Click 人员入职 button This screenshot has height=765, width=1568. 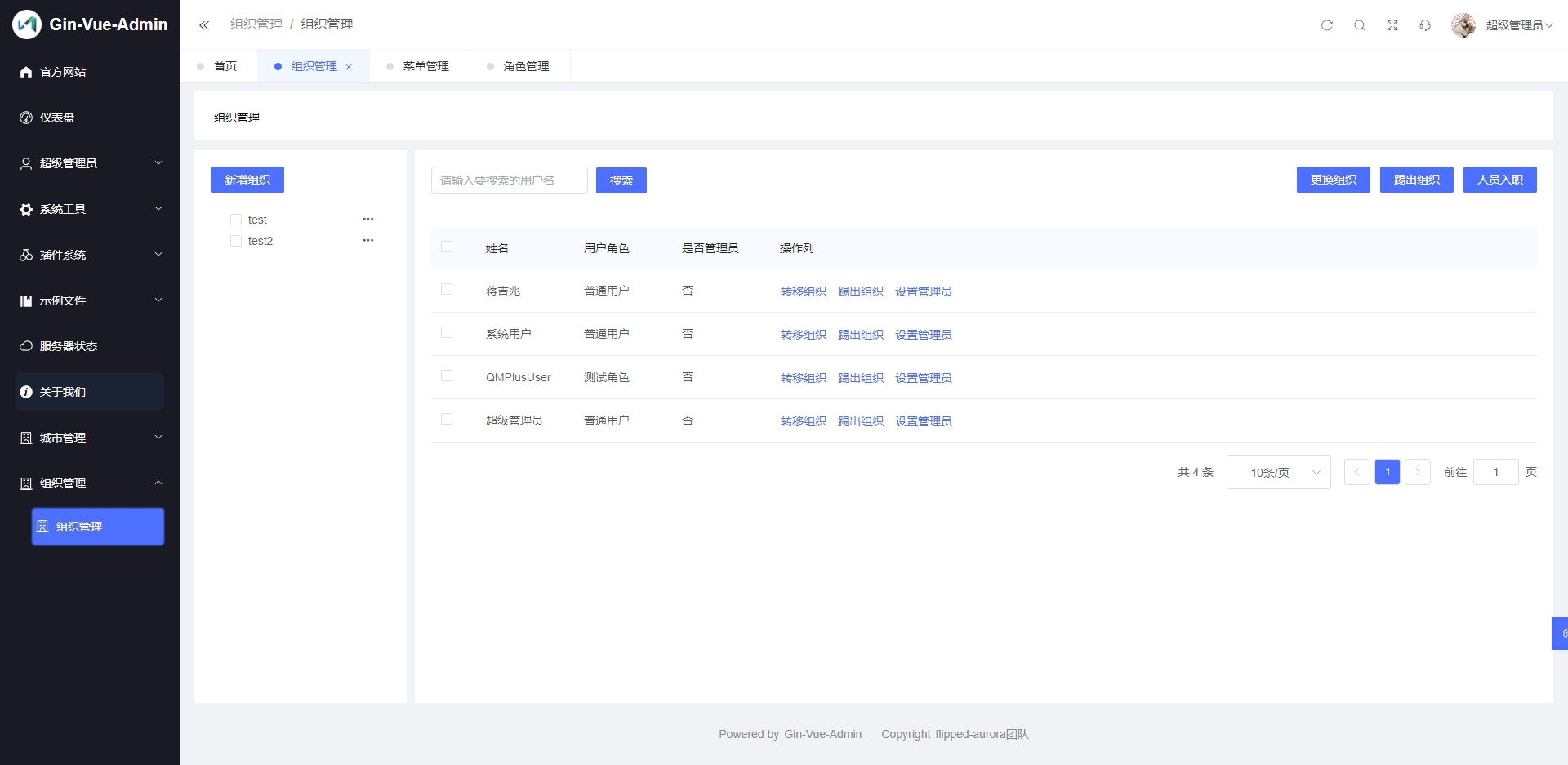(x=1500, y=180)
